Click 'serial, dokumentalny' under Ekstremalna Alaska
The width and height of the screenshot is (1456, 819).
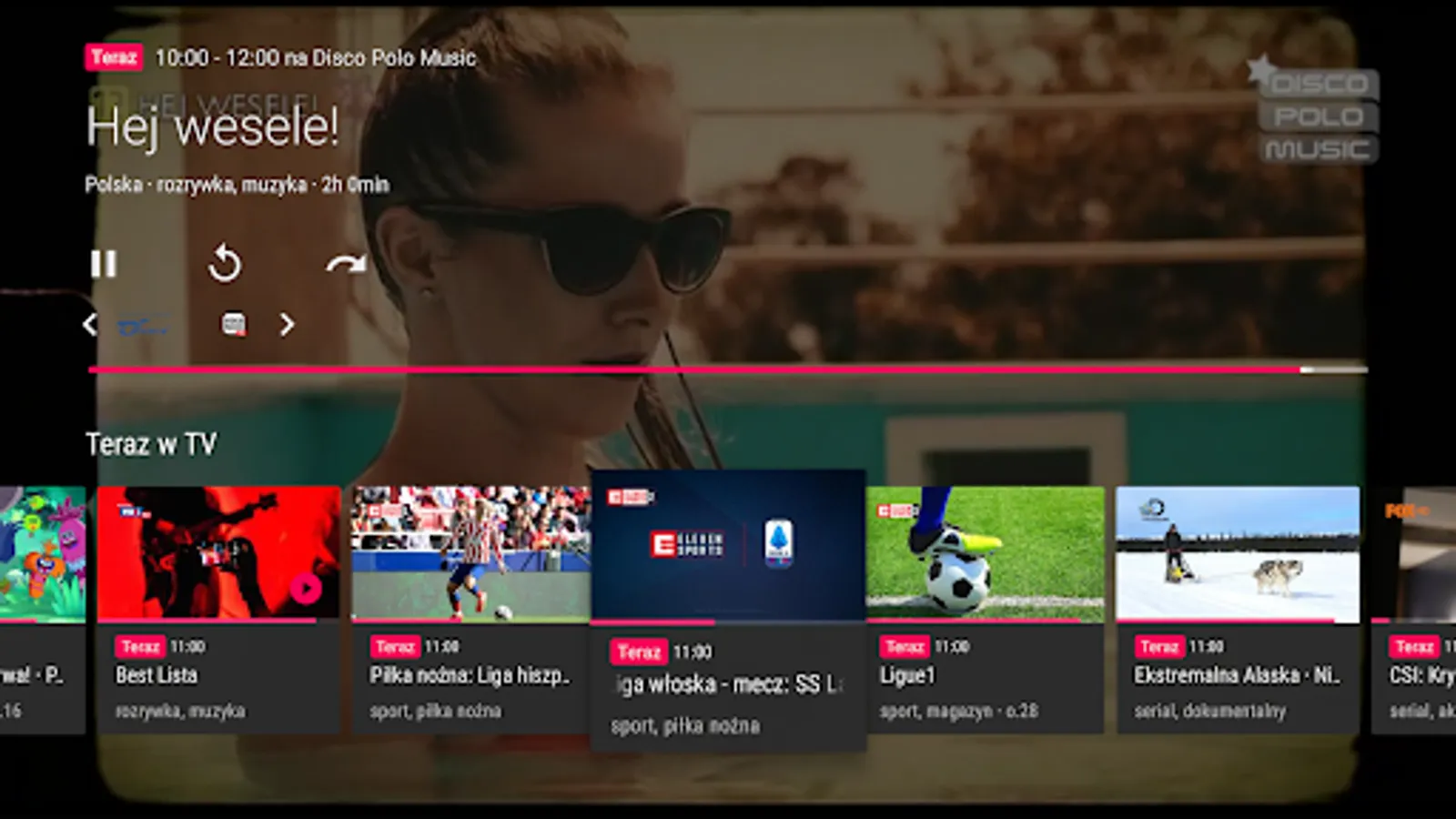[x=1209, y=711]
